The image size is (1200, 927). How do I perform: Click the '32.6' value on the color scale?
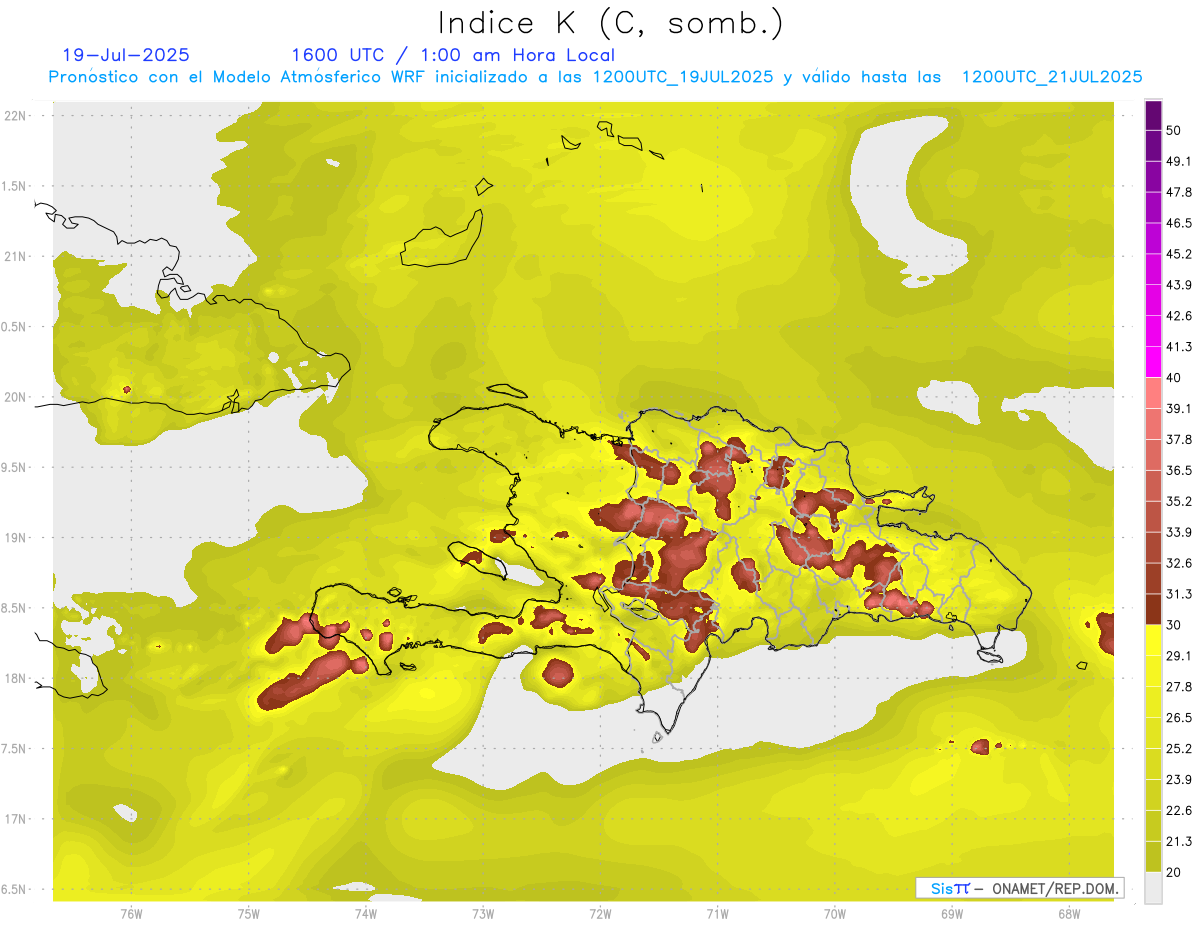(1179, 563)
